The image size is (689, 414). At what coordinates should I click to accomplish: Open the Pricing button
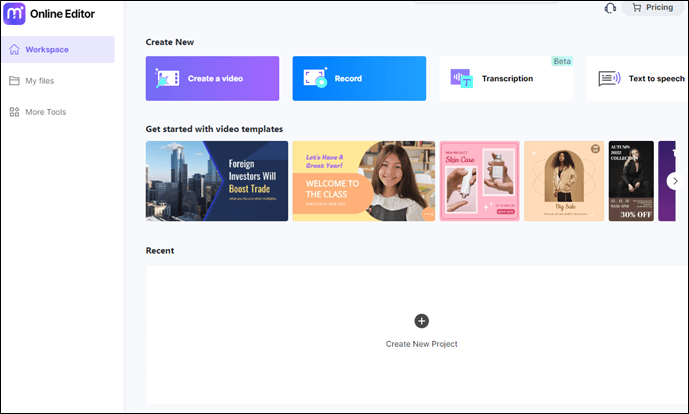tap(653, 8)
